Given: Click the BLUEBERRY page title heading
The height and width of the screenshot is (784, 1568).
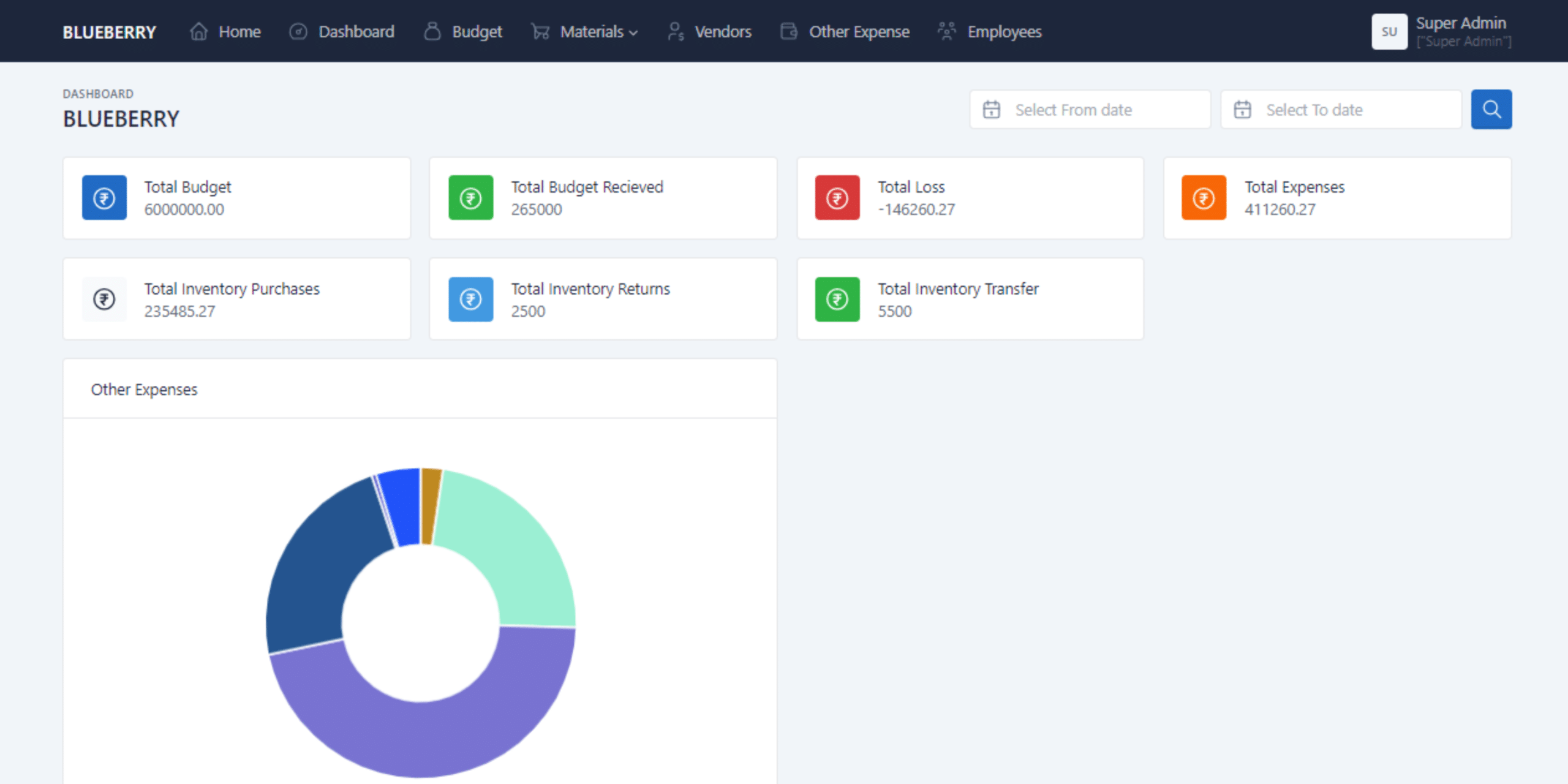Looking at the screenshot, I should point(121,119).
